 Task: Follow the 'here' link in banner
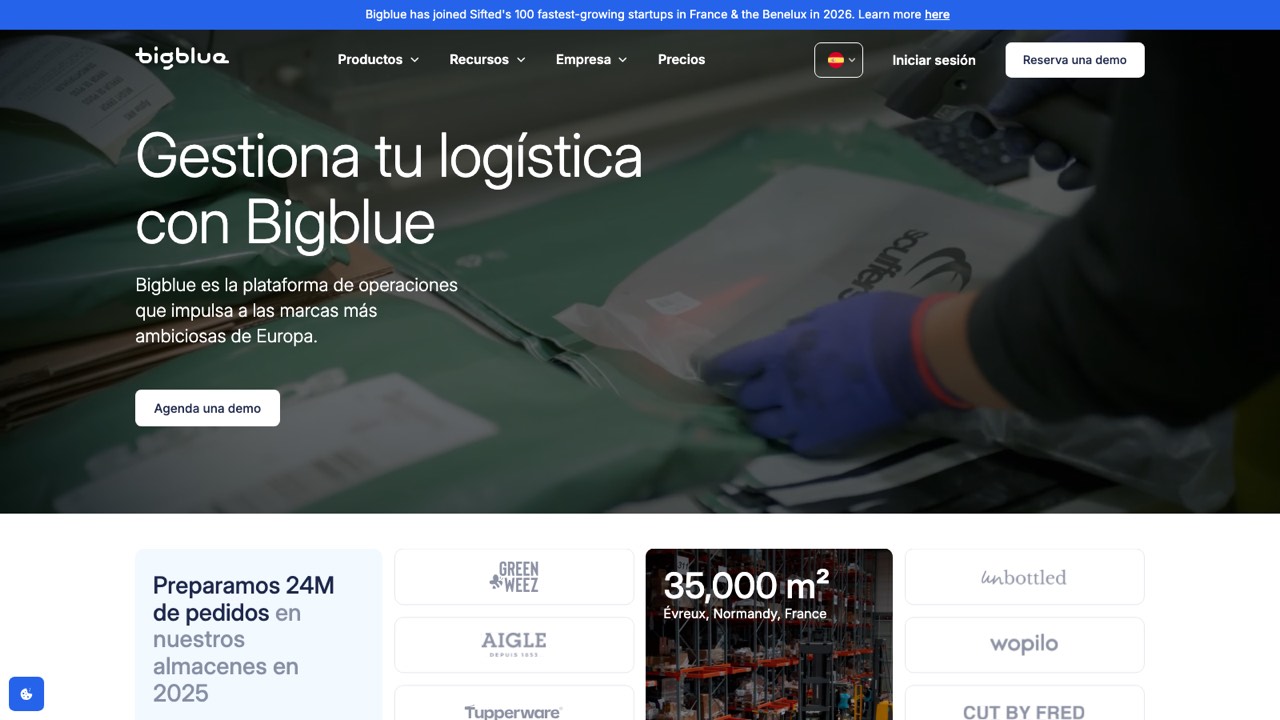coord(937,15)
